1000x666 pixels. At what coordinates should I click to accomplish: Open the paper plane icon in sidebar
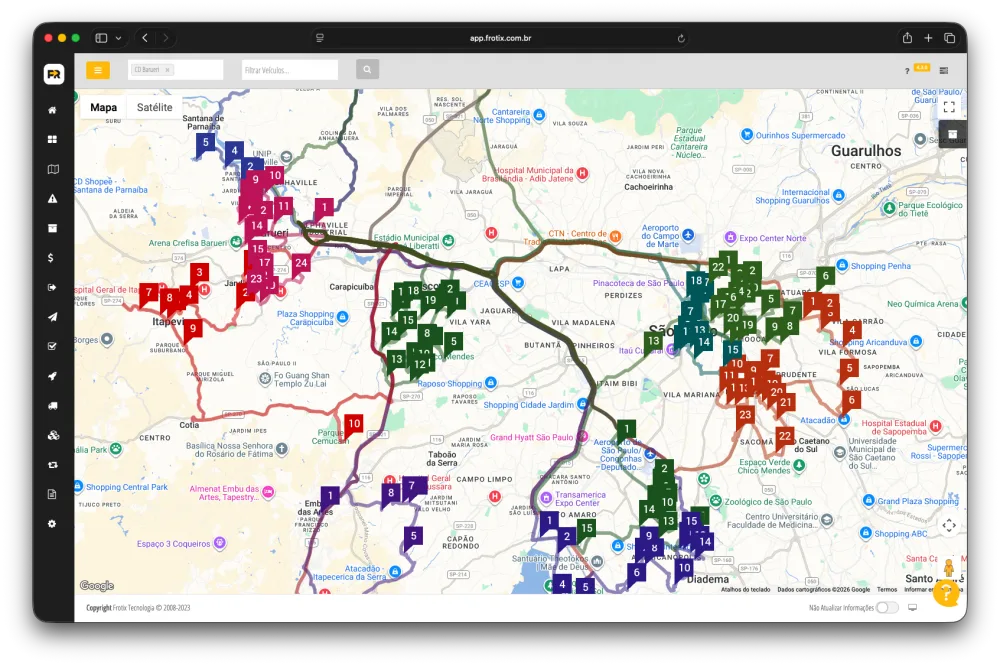[52, 317]
